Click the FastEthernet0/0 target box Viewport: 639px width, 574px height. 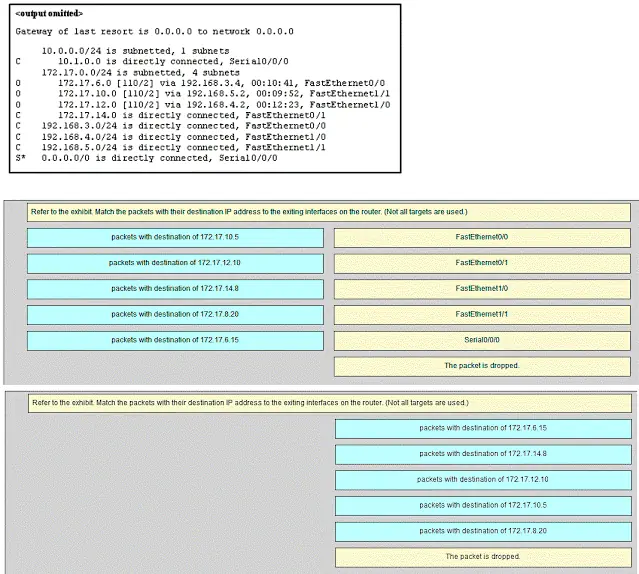pos(482,238)
